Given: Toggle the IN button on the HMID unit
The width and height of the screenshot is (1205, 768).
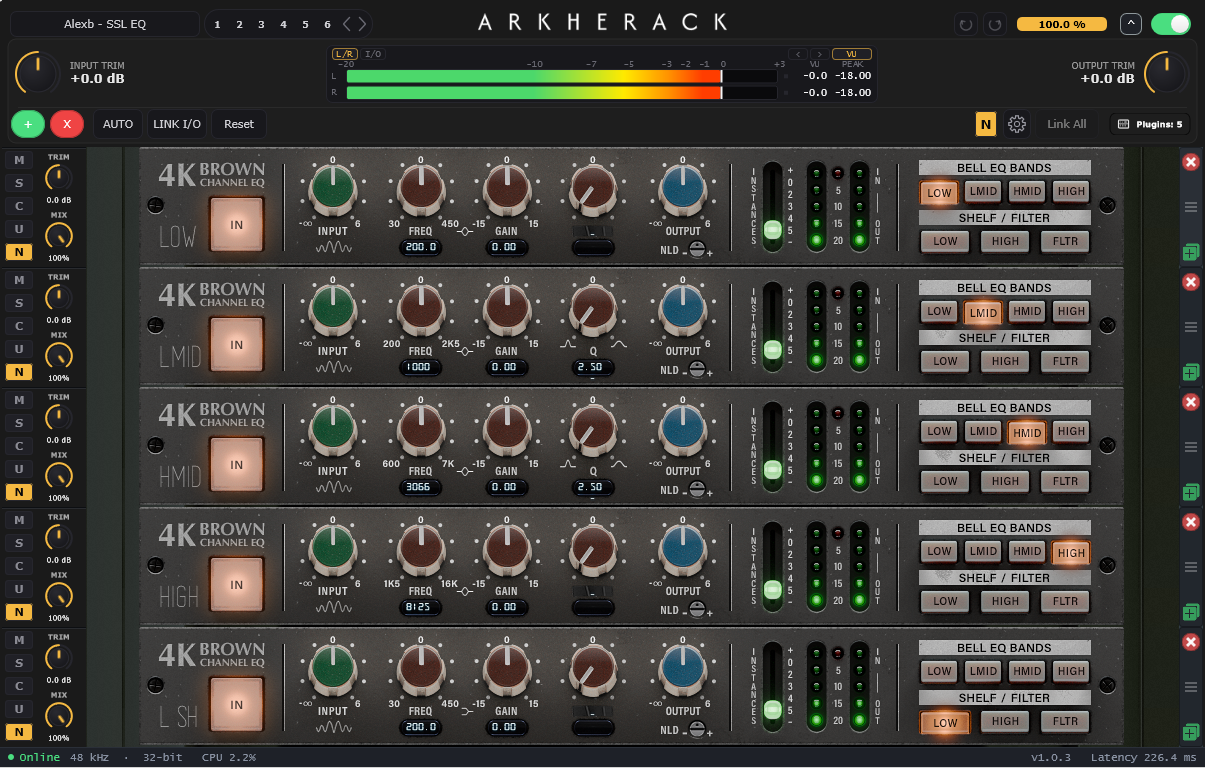Looking at the screenshot, I should [x=236, y=465].
